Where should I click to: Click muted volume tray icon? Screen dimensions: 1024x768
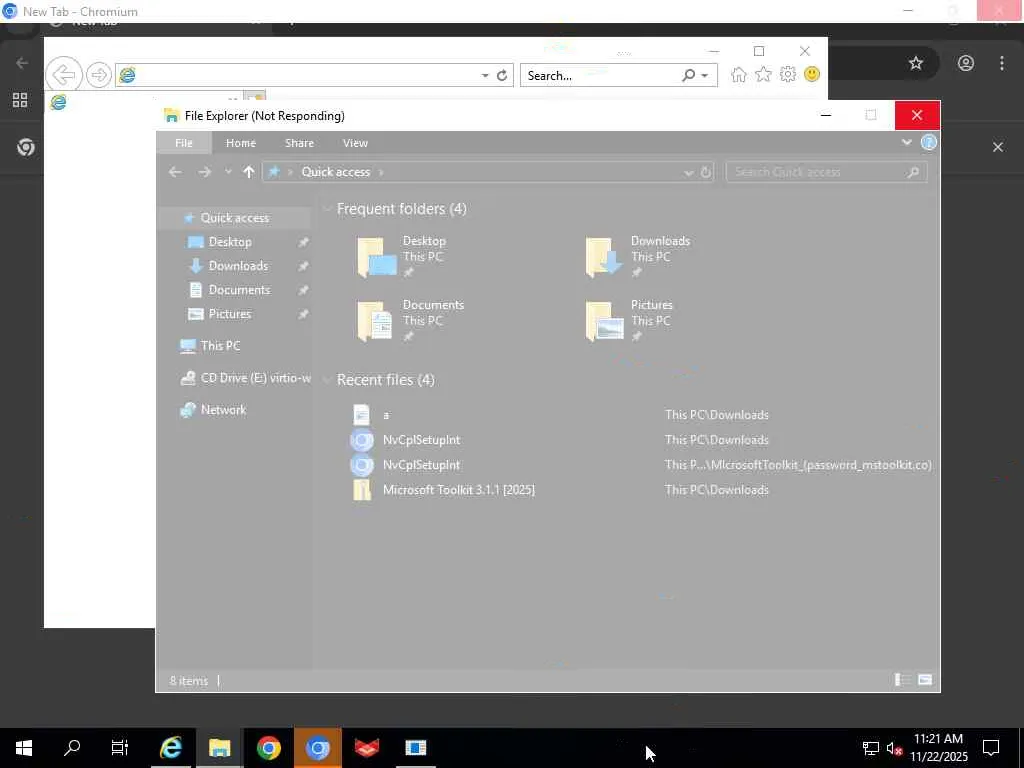[x=894, y=748]
